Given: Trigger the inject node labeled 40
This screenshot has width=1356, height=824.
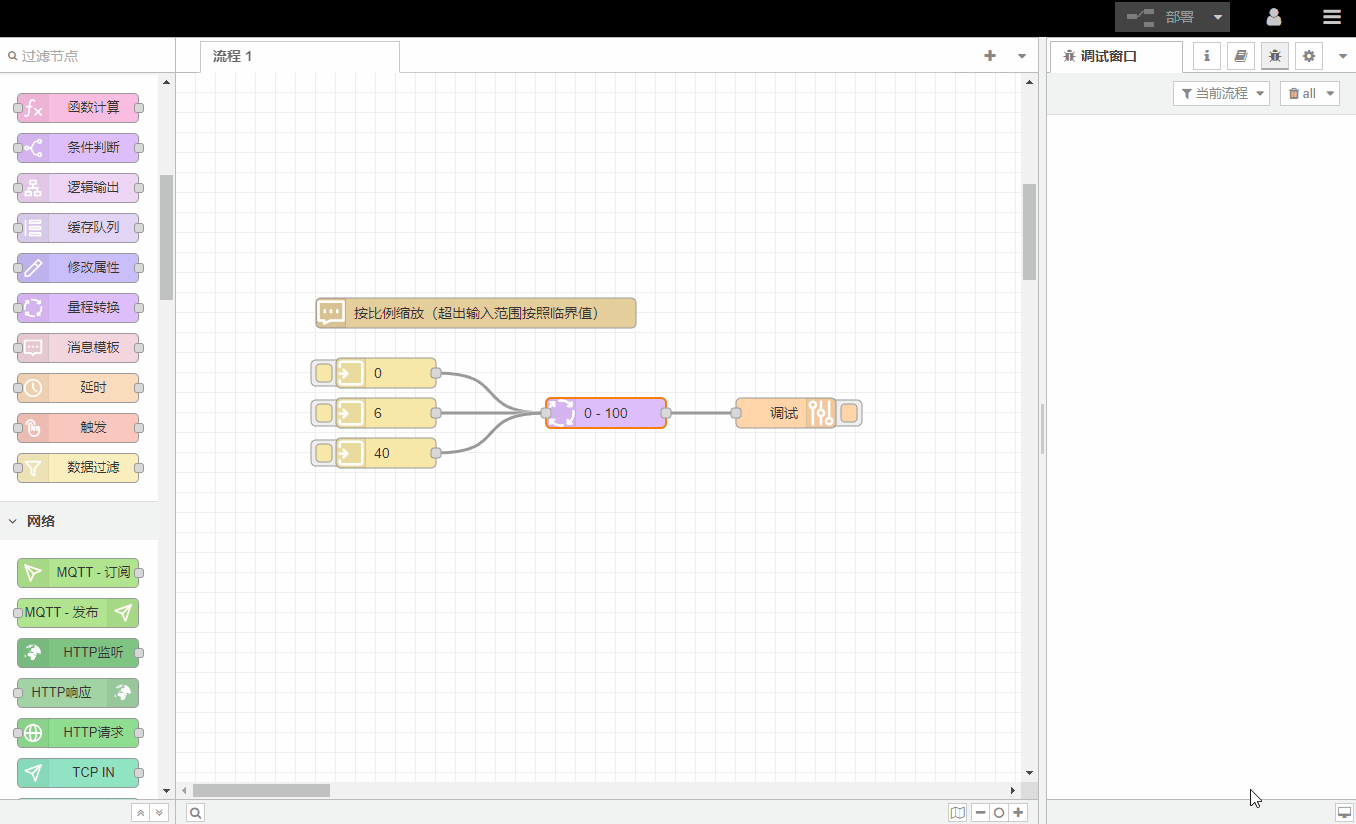Looking at the screenshot, I should tap(324, 454).
